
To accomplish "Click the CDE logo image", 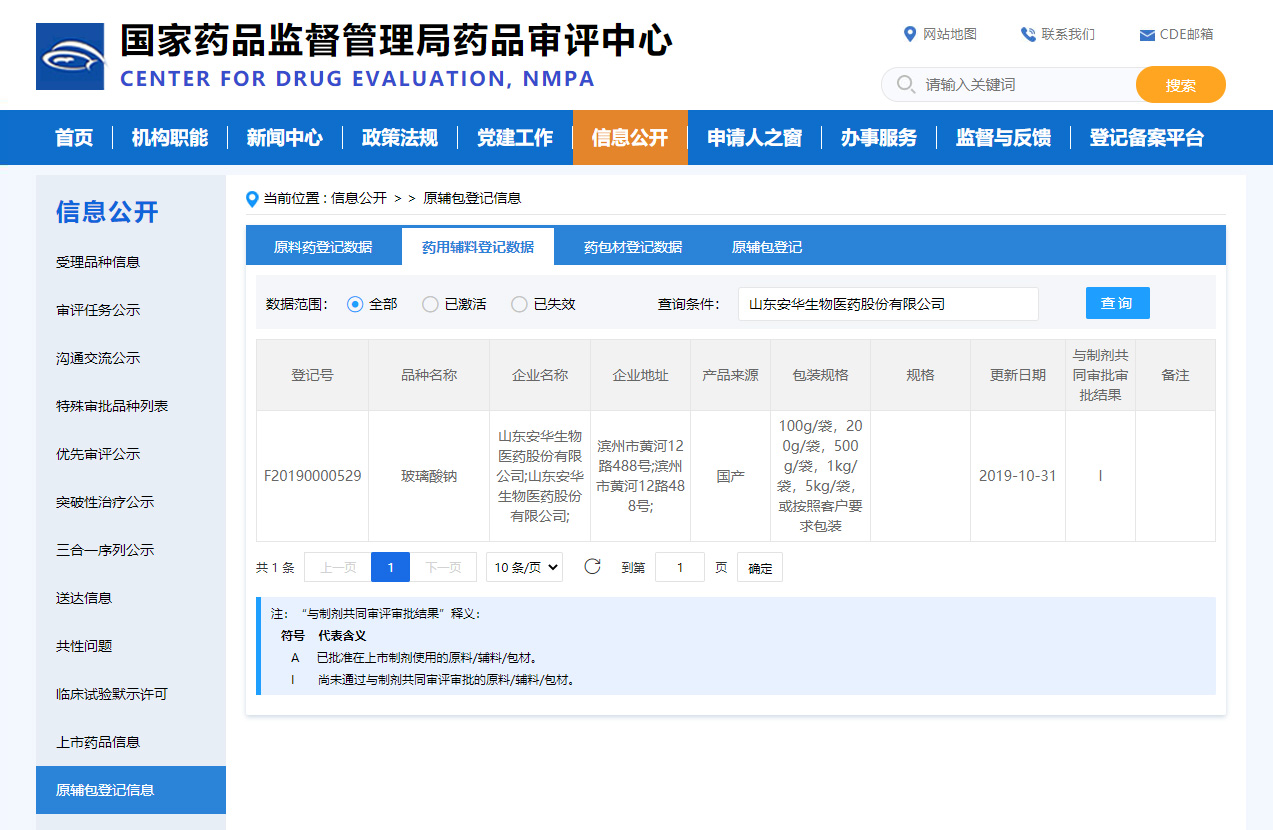I will point(70,56).
